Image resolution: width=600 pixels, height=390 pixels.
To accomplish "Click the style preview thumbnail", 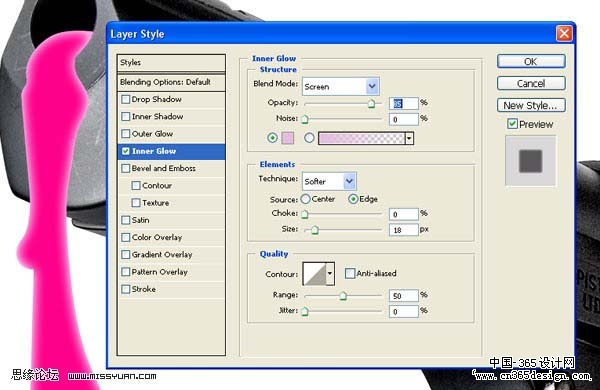I will click(x=530, y=161).
